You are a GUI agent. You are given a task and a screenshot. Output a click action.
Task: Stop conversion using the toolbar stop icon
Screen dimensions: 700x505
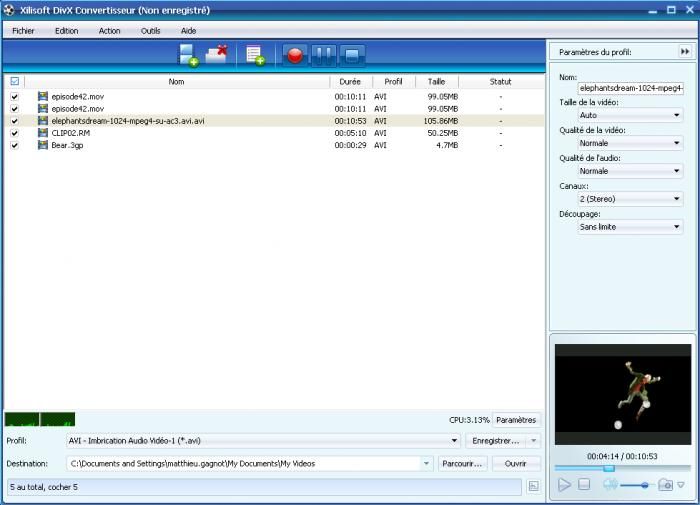click(352, 56)
